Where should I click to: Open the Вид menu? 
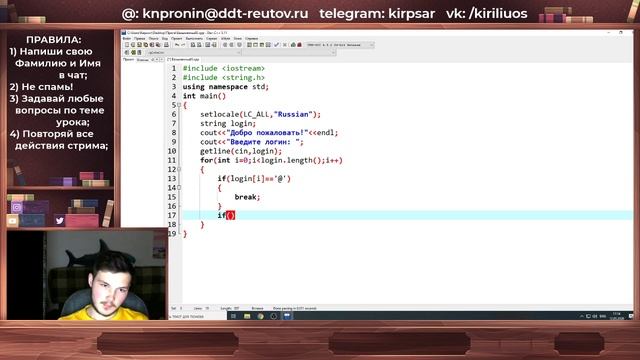click(164, 38)
